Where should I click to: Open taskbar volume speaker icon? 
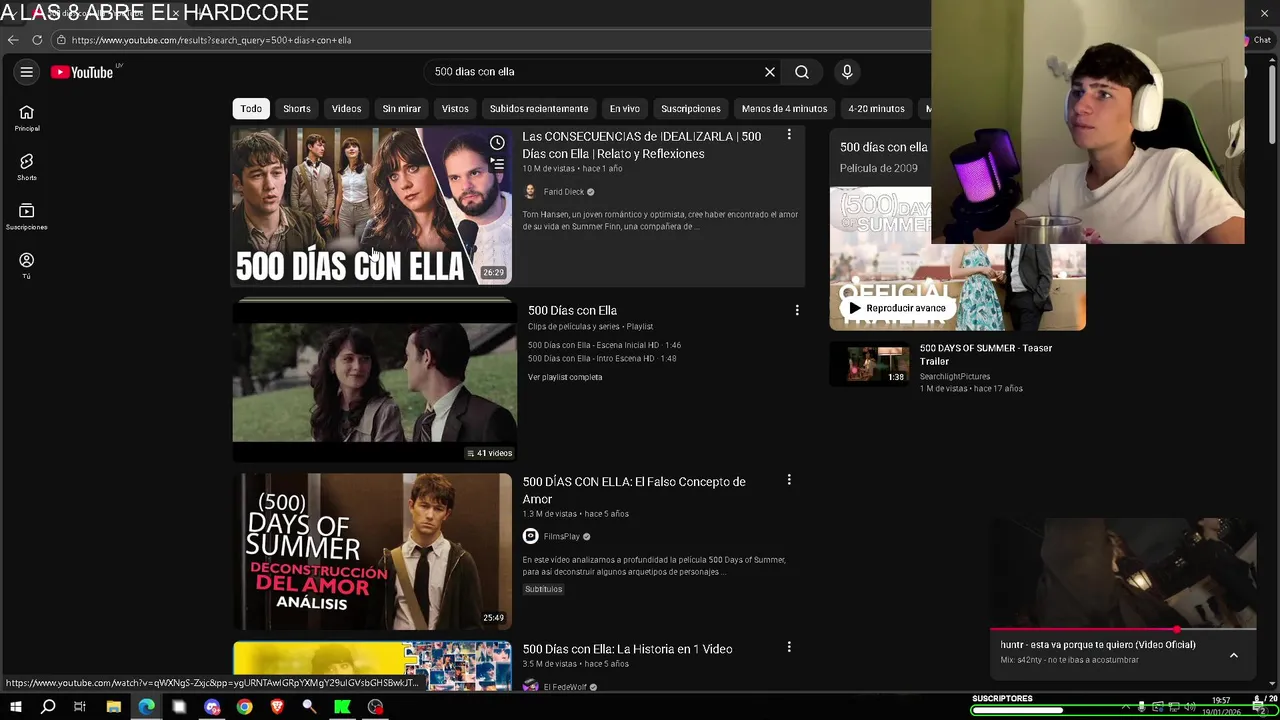[1190, 707]
